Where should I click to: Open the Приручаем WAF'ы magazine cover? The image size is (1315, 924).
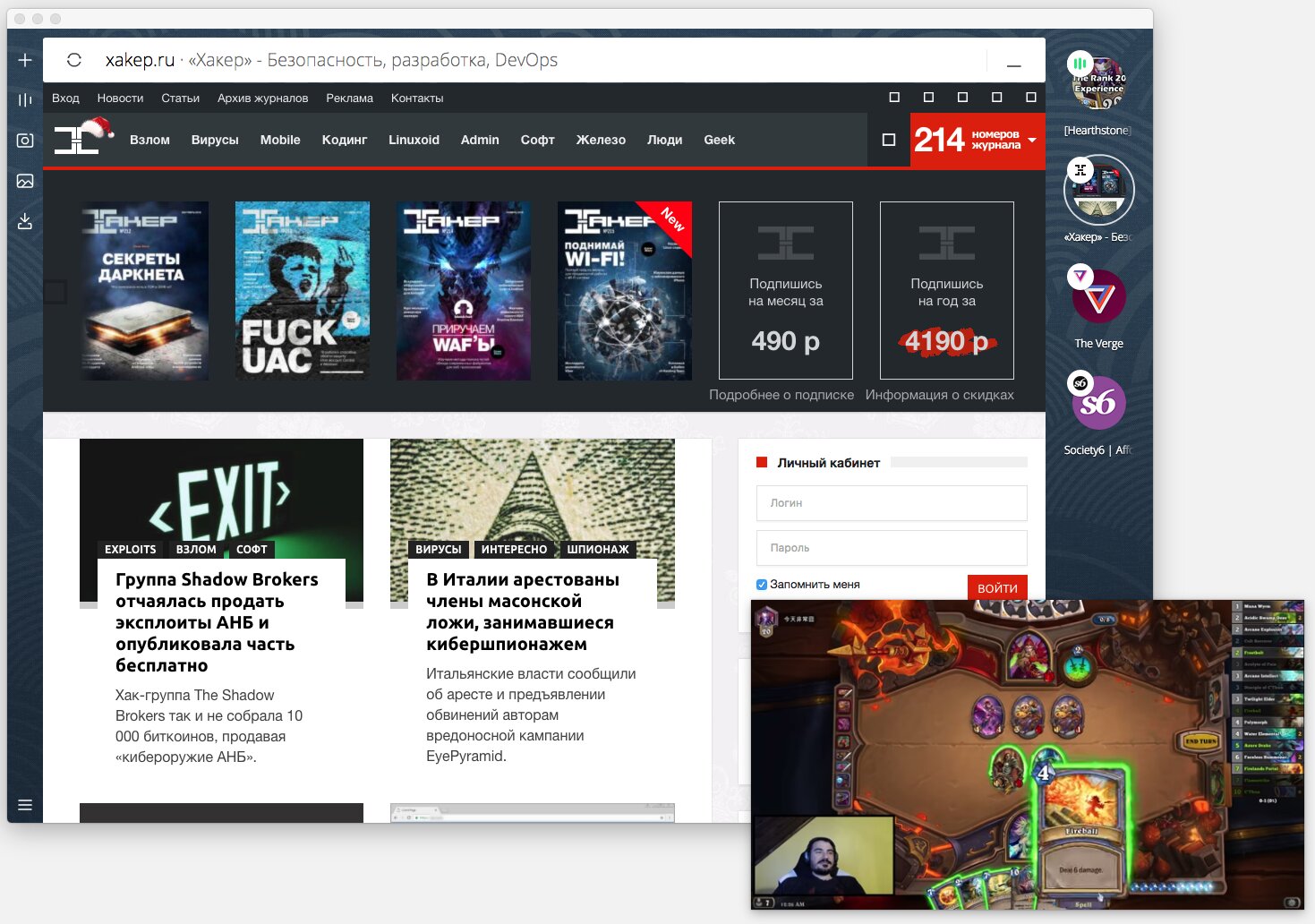(x=464, y=291)
